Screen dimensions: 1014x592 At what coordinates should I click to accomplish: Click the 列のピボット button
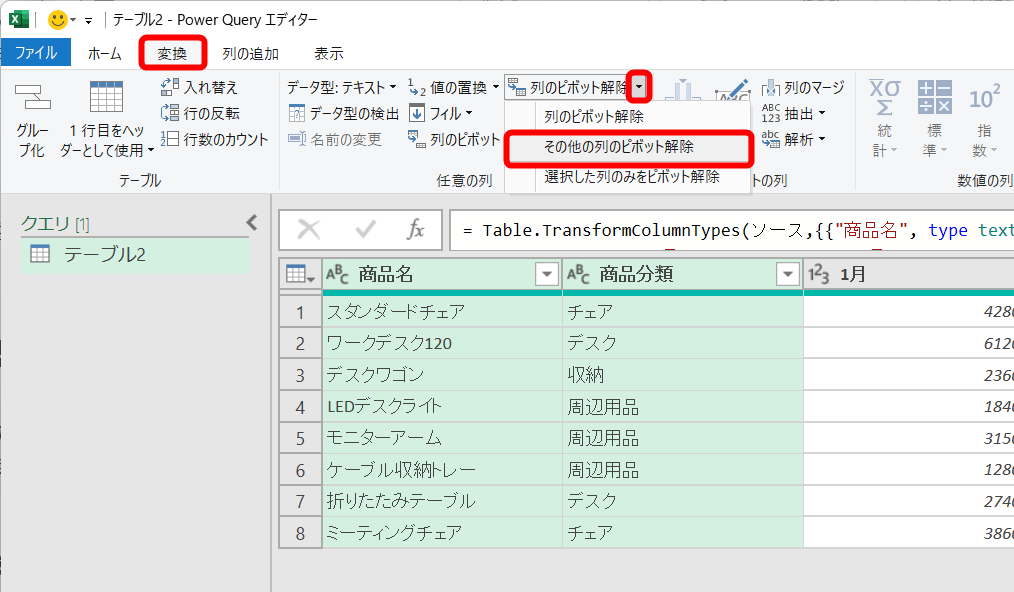click(454, 139)
